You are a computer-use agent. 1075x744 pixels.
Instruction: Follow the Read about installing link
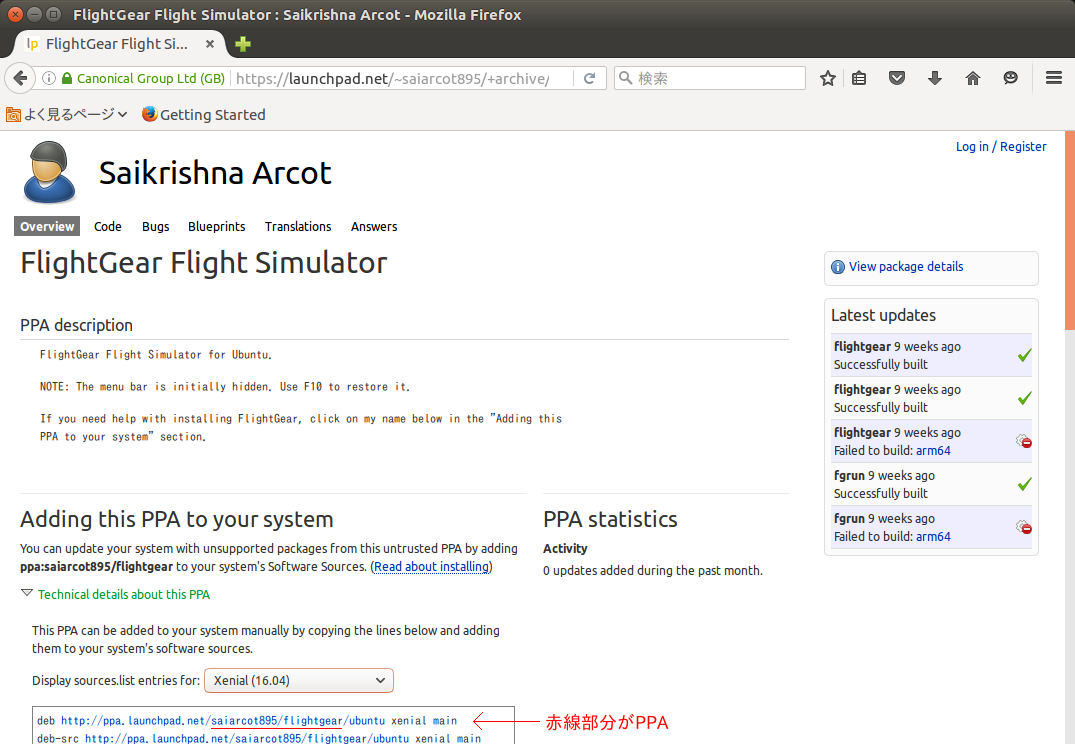(432, 566)
